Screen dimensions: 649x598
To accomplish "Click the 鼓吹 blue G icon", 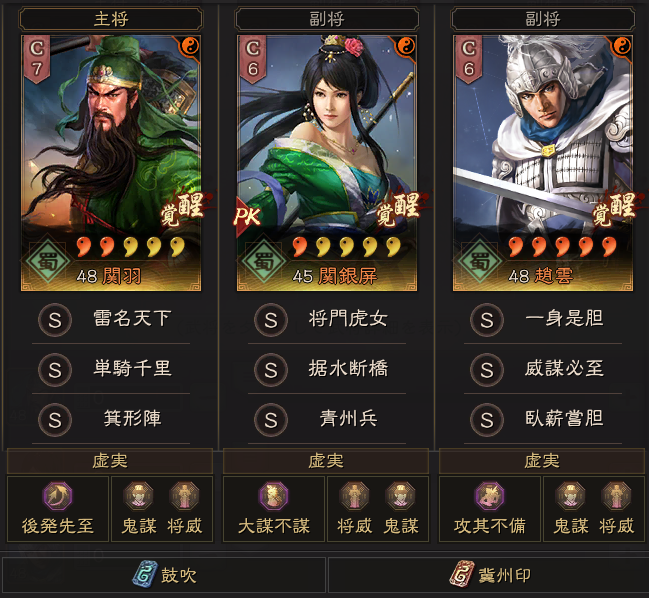I will pos(145,574).
